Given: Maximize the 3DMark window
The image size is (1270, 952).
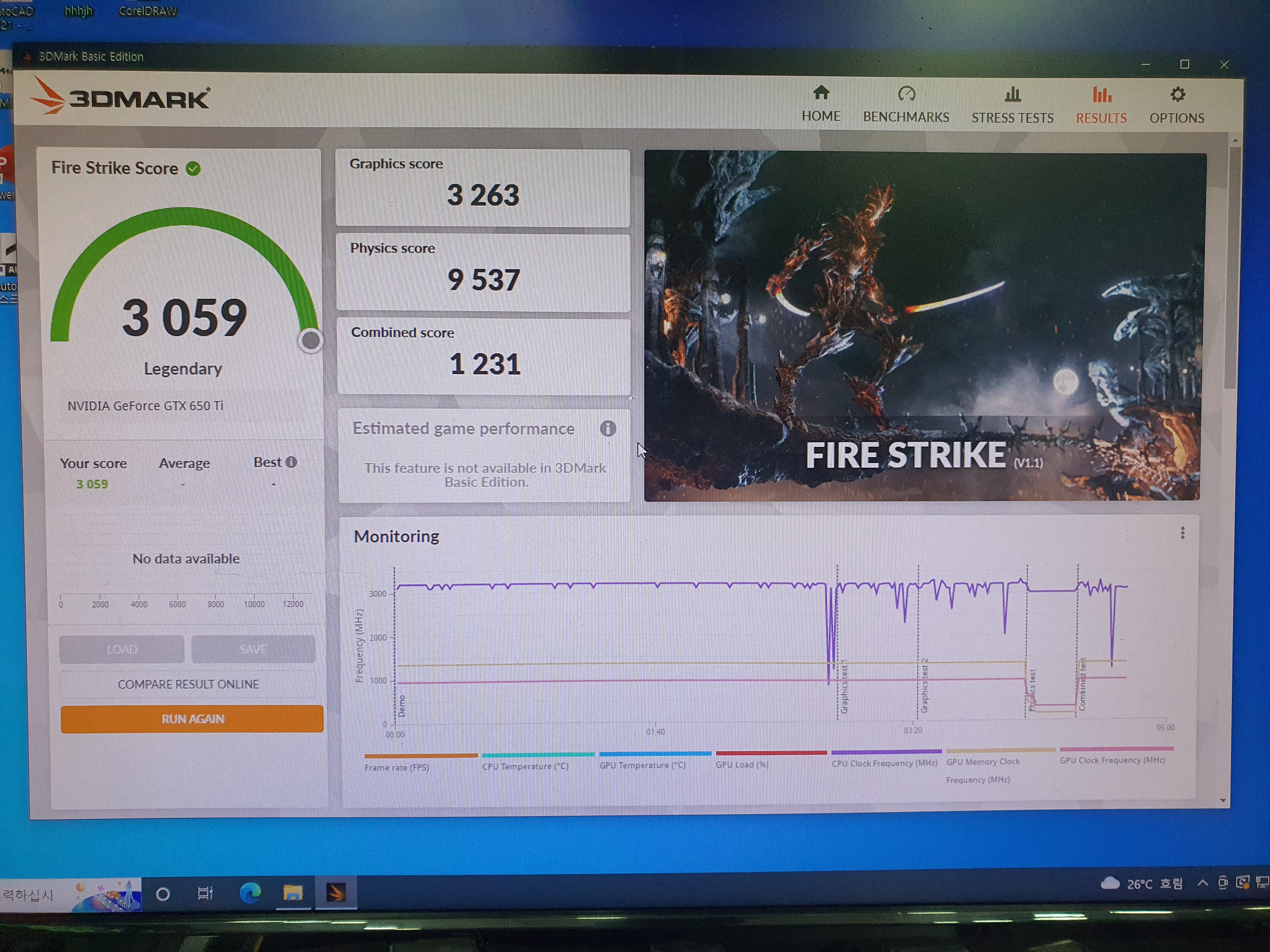Looking at the screenshot, I should tap(1184, 64).
